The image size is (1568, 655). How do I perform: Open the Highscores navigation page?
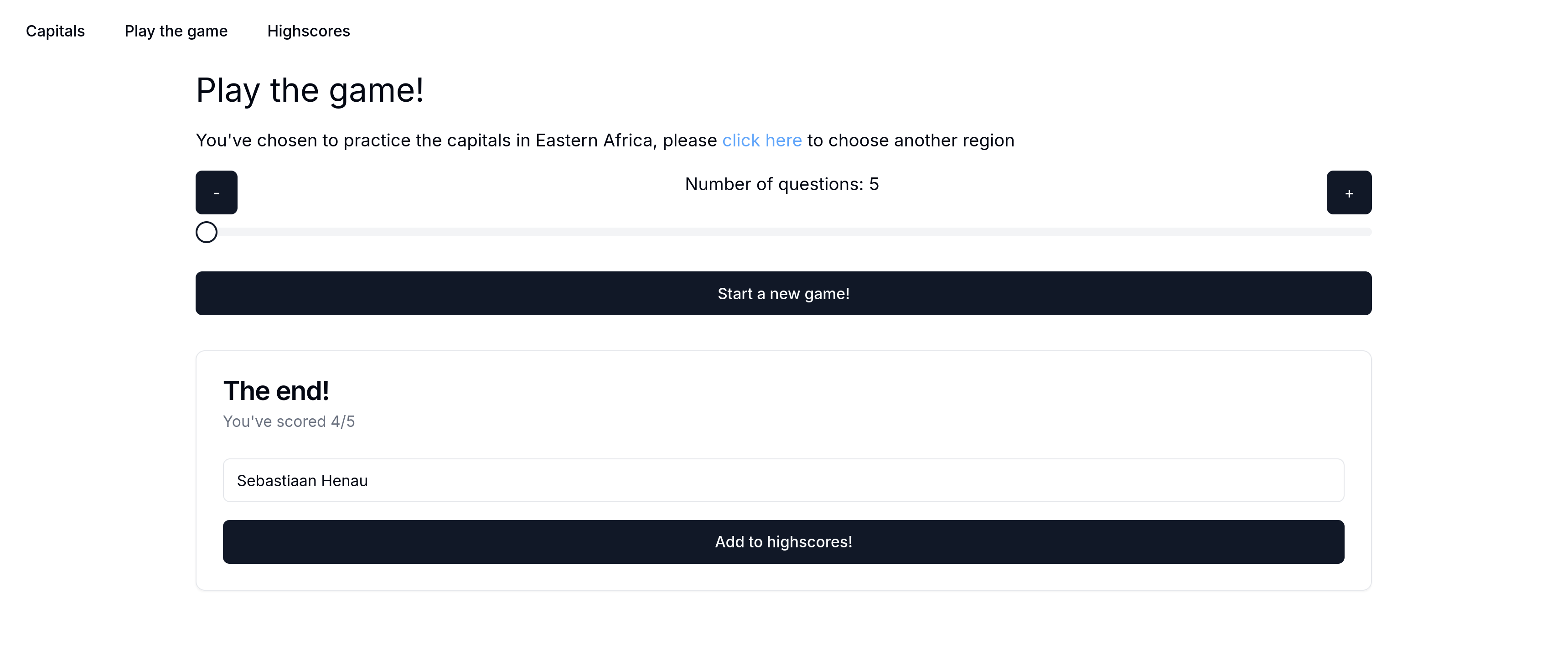coord(309,31)
